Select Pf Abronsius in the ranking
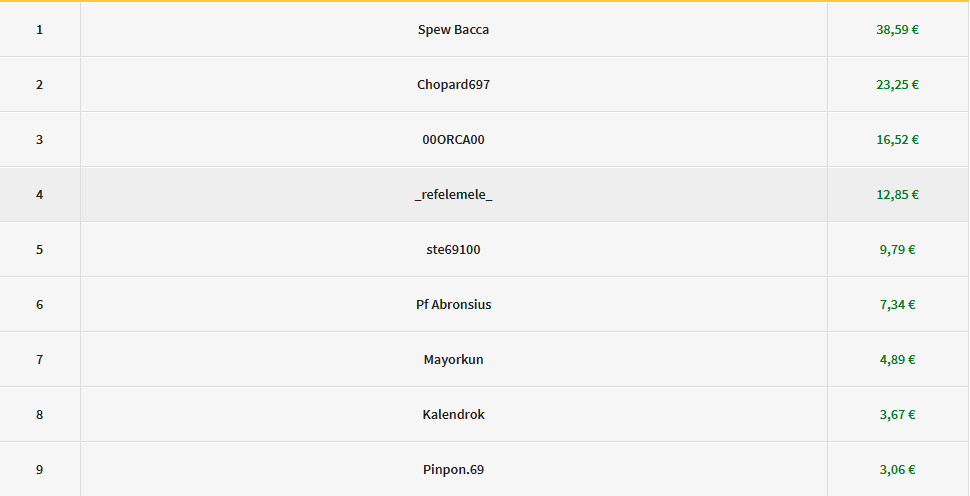This screenshot has width=970, height=496. click(x=453, y=305)
